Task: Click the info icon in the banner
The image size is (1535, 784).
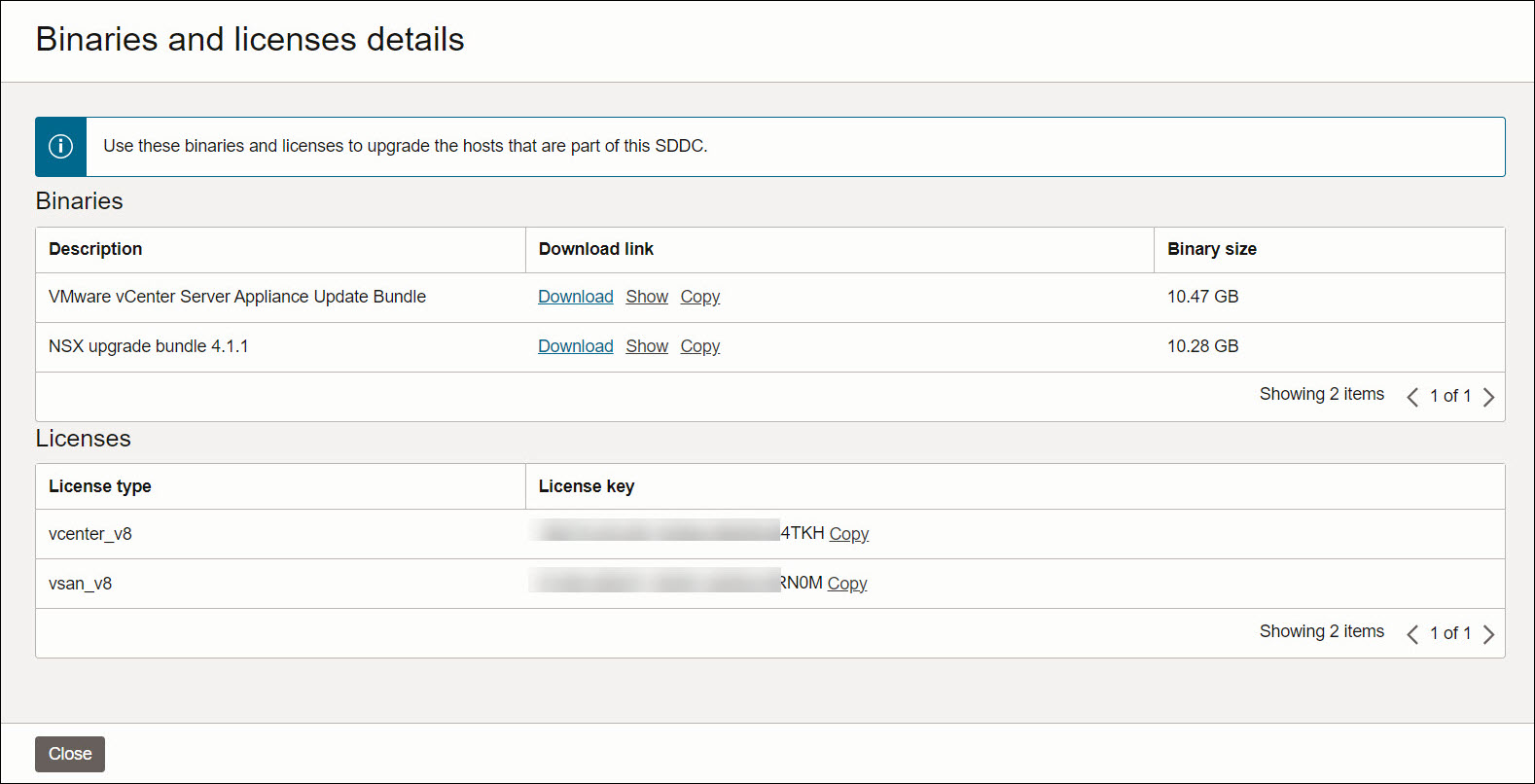Action: [60, 146]
